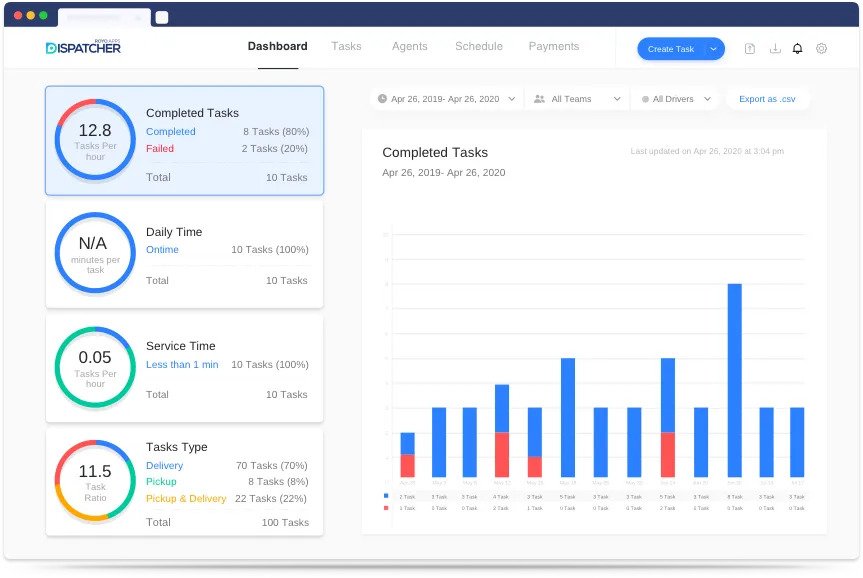Click the red legend square under chart

[386, 508]
